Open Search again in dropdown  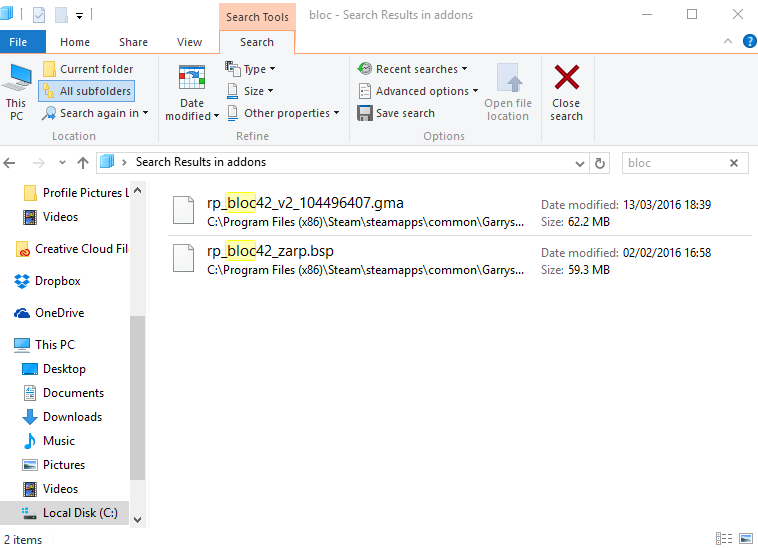coord(95,113)
